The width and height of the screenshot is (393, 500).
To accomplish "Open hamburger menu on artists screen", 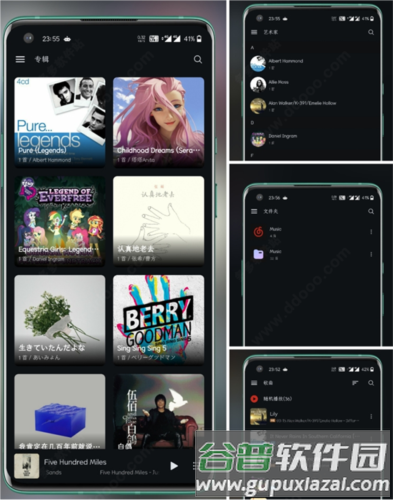I will tap(254, 32).
